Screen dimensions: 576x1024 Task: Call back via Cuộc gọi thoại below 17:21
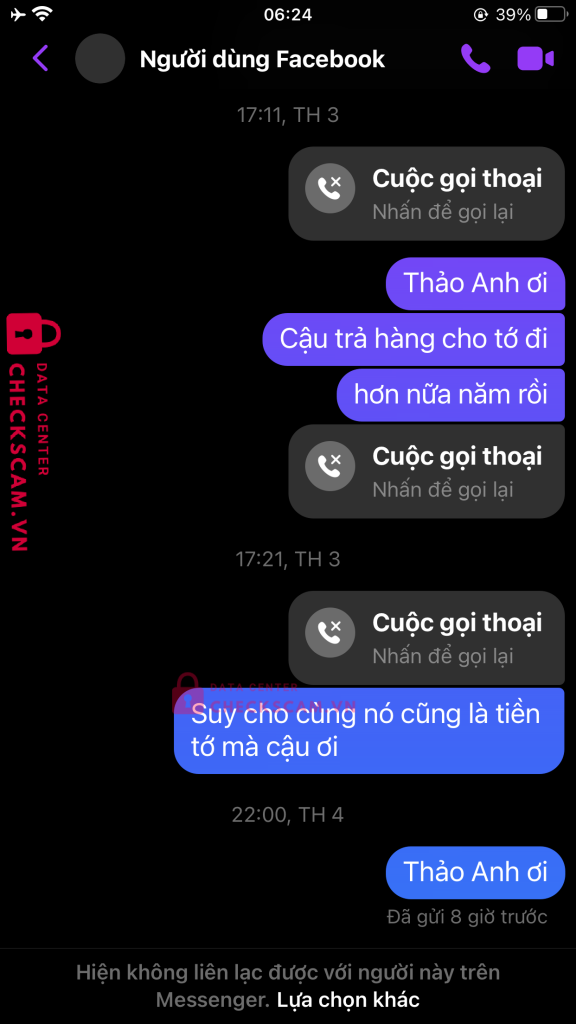(426, 637)
